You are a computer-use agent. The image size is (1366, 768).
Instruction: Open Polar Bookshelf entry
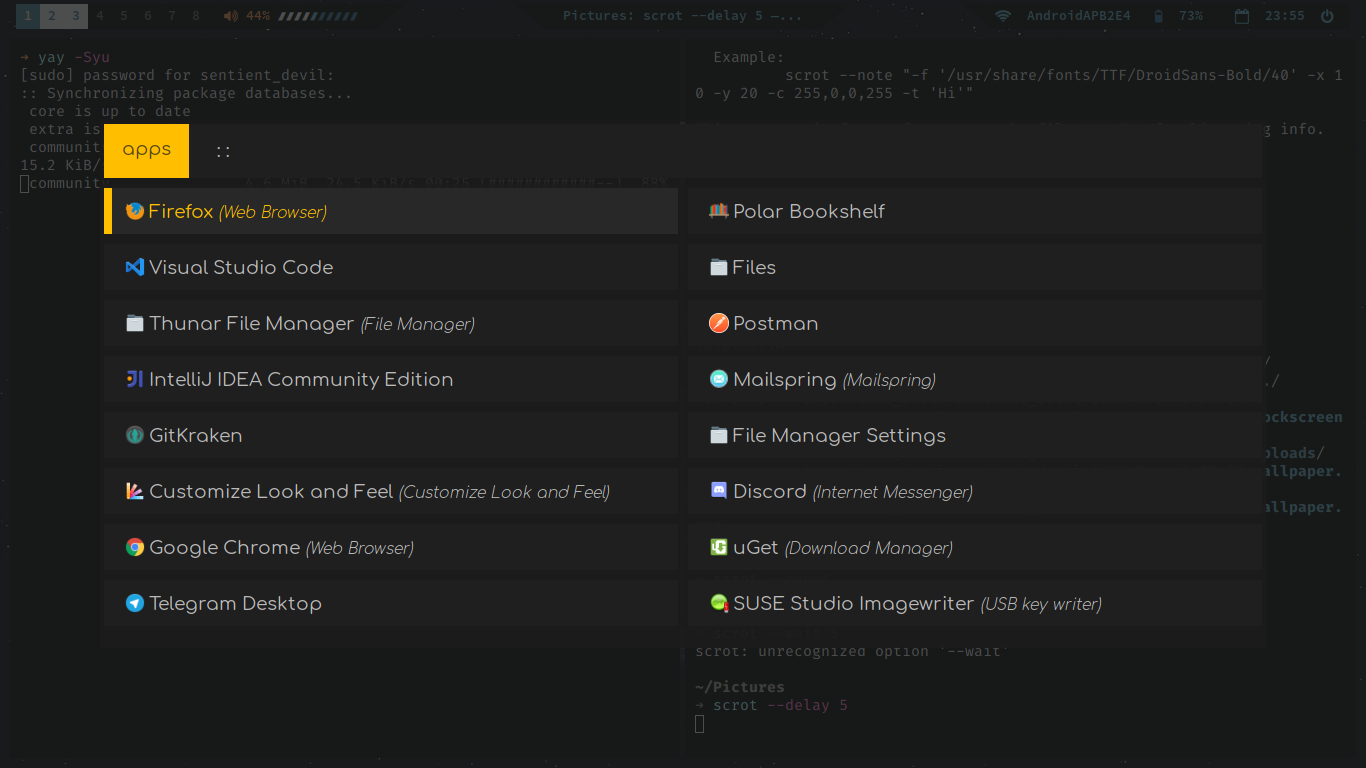pos(975,211)
